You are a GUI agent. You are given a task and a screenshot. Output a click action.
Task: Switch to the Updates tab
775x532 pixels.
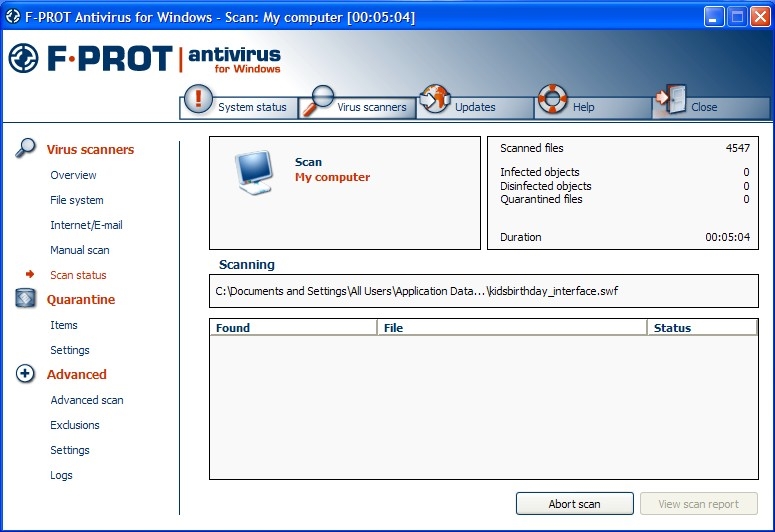tap(475, 108)
